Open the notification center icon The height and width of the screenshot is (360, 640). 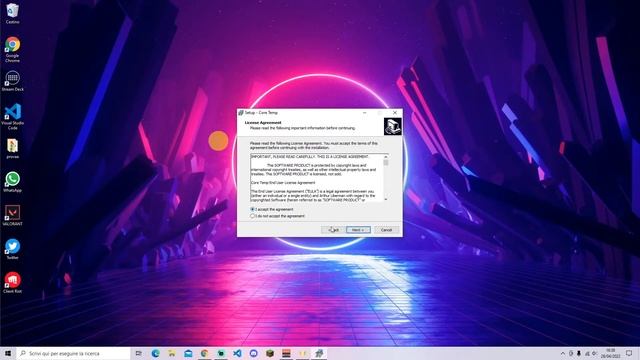click(x=629, y=353)
